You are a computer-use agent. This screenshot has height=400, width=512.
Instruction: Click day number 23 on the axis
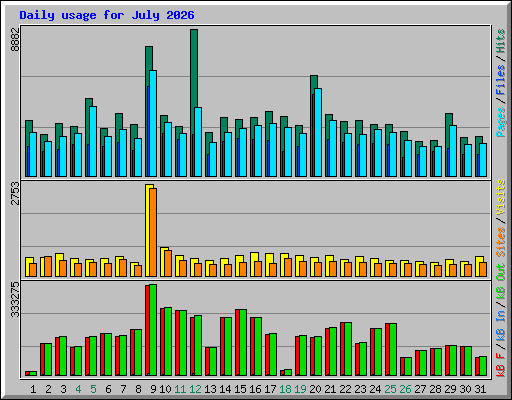pyautogui.click(x=360, y=389)
